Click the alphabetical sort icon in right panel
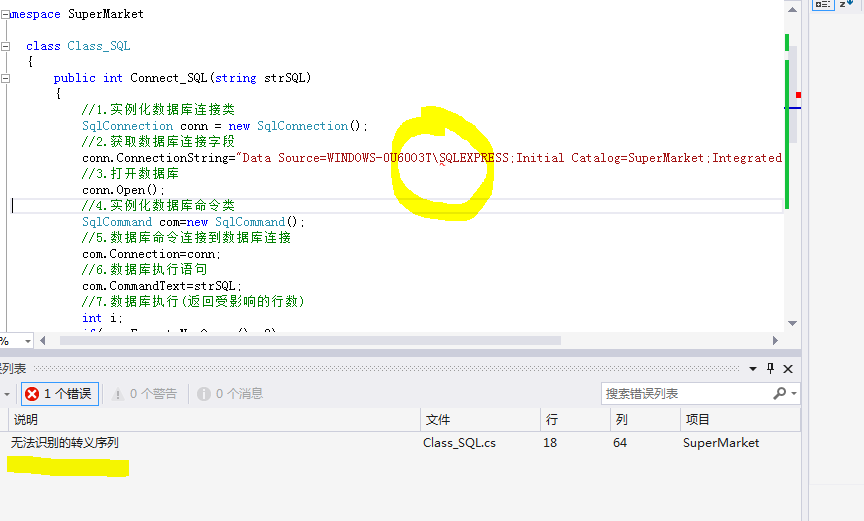Viewport: 864px width, 521px height. (x=846, y=4)
